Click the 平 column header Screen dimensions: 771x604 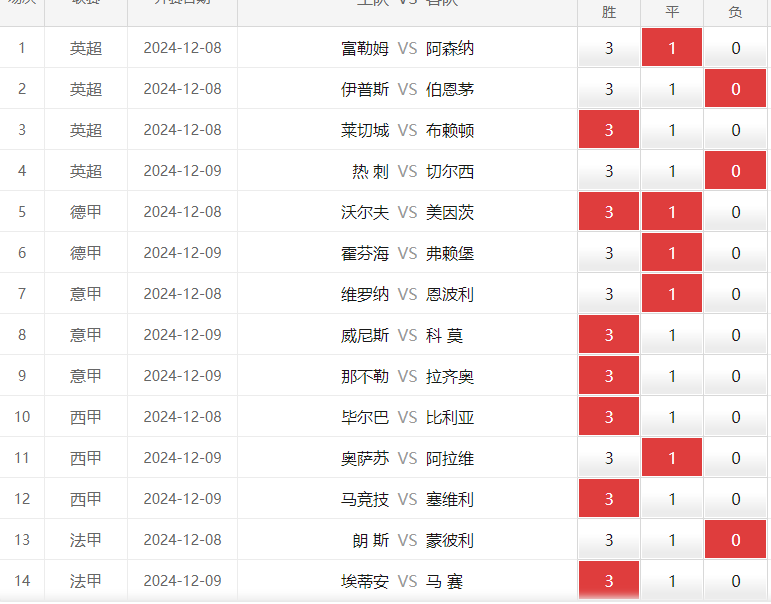(x=672, y=12)
